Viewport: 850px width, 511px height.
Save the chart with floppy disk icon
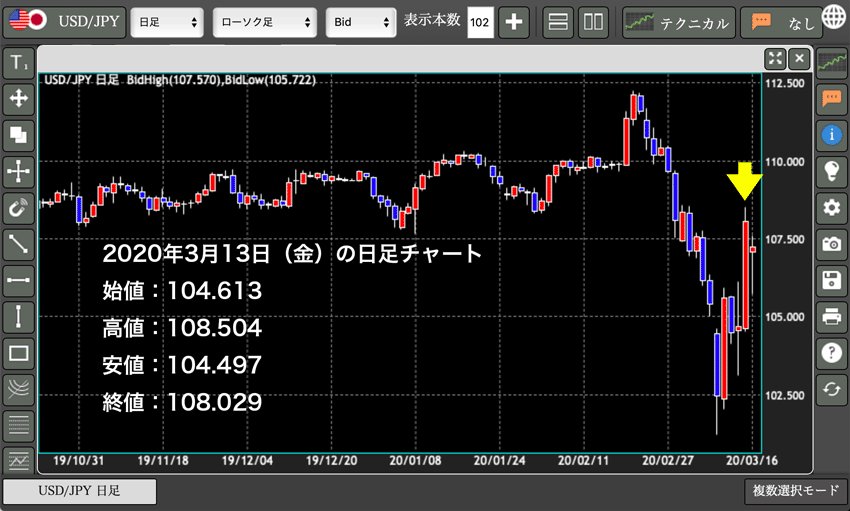click(830, 280)
